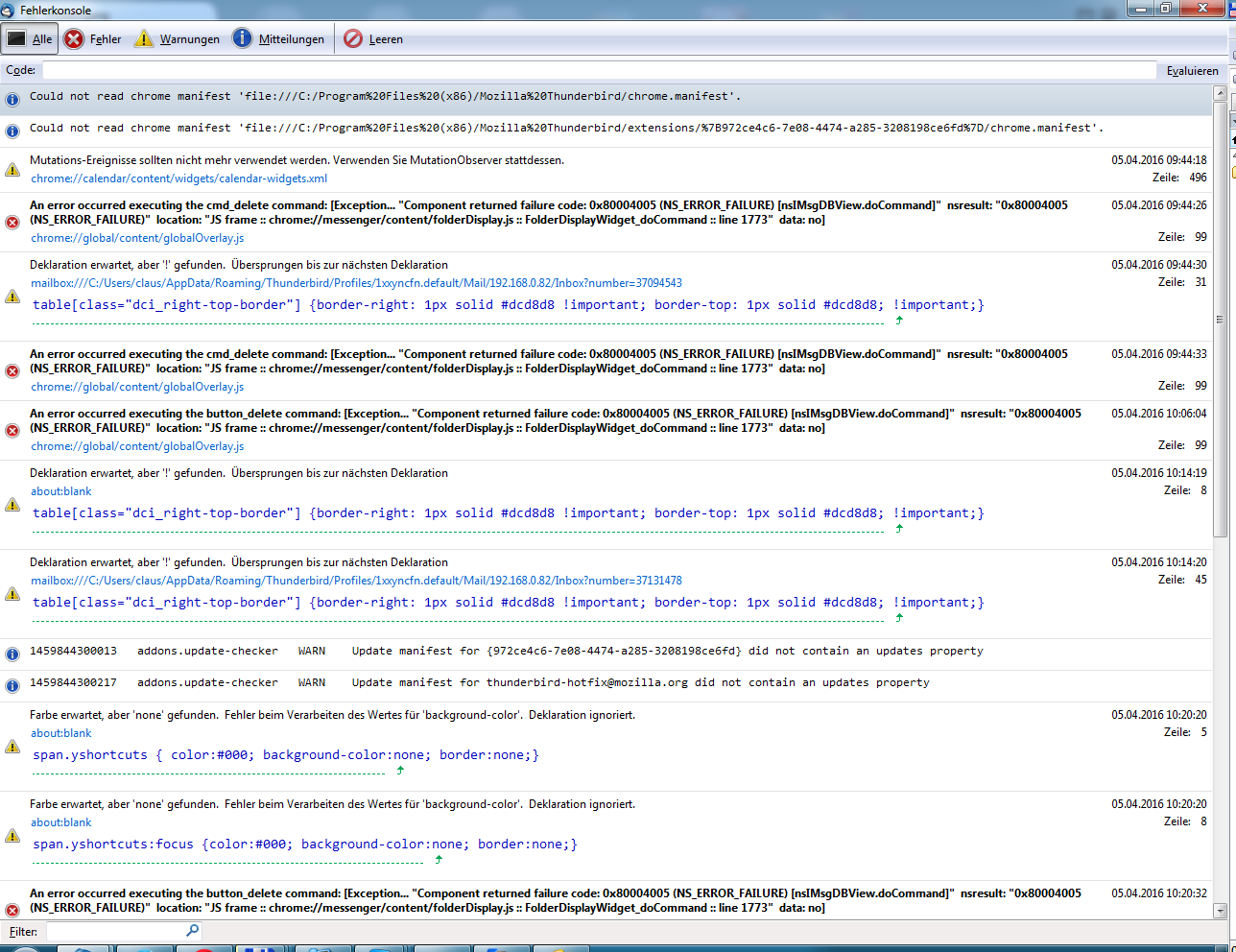This screenshot has width=1236, height=952.
Task: Click the error icon of the 10:20:32 button_delete entry
Action: click(12, 910)
